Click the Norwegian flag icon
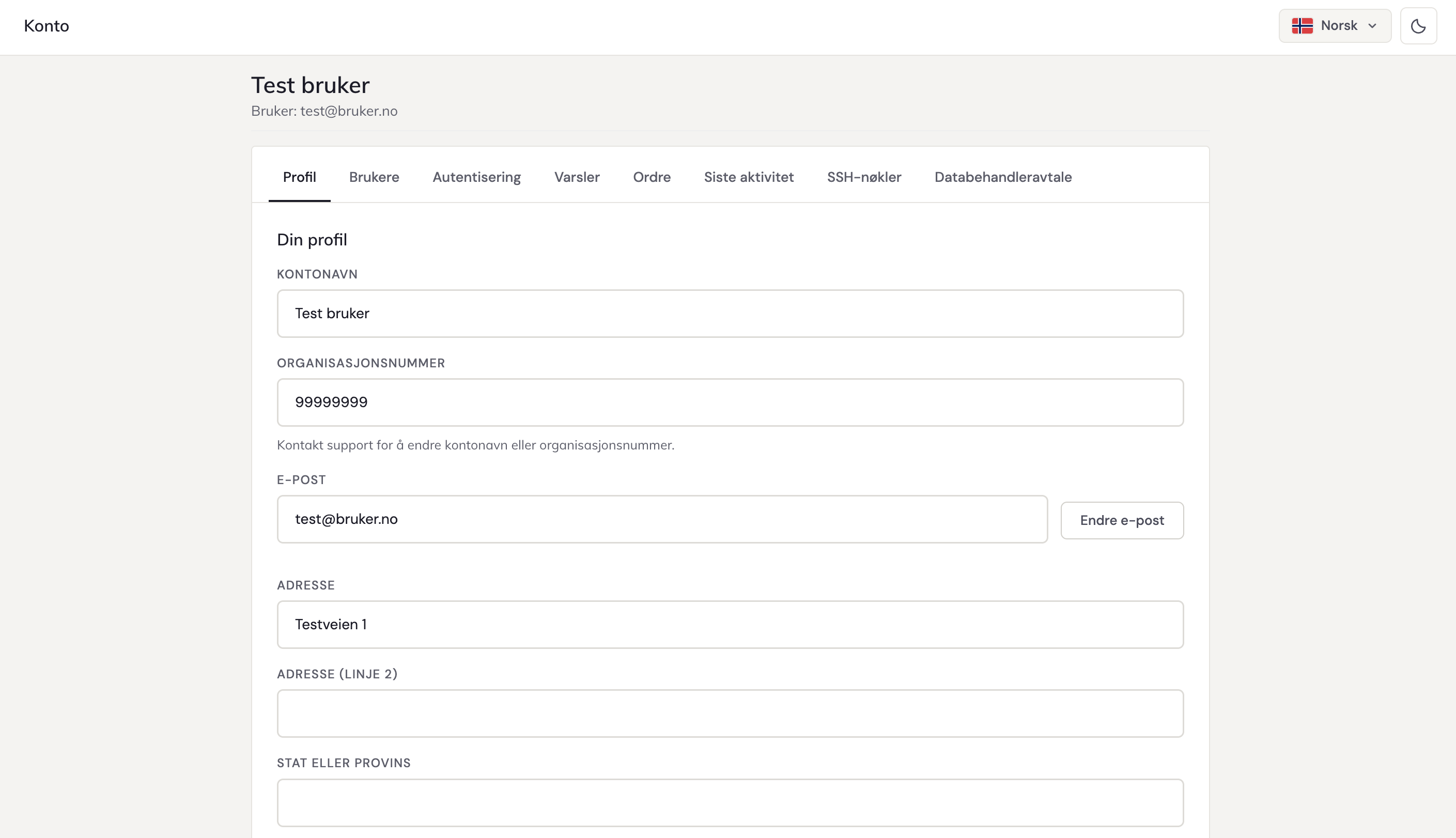 (1302, 26)
